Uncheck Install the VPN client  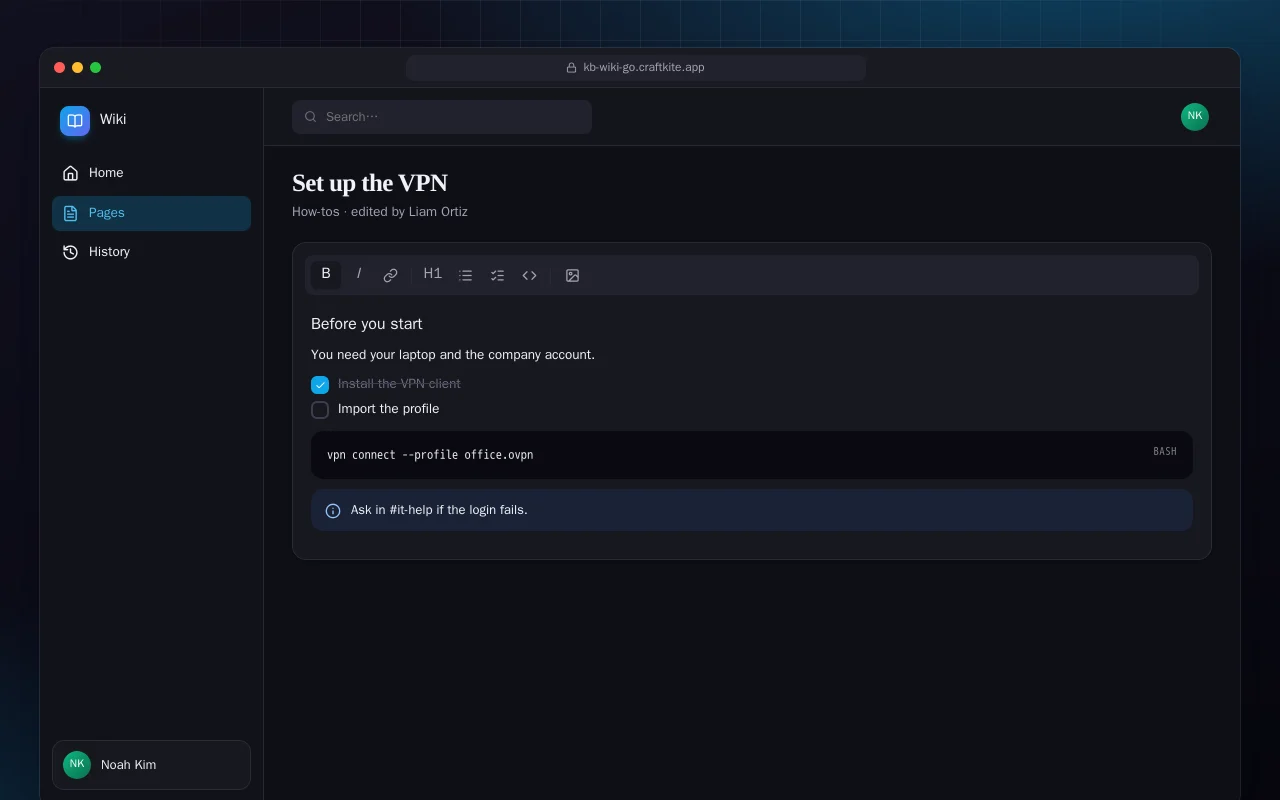(320, 385)
